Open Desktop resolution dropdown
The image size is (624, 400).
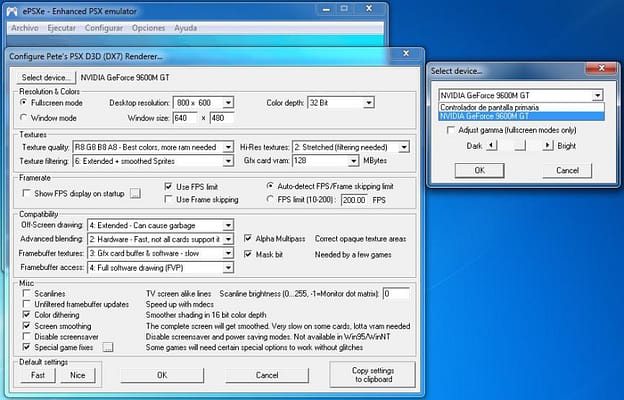[228, 103]
